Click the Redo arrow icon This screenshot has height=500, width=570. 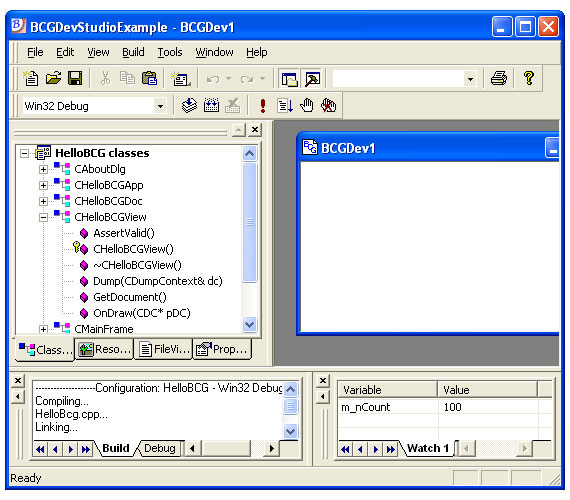[x=247, y=79]
